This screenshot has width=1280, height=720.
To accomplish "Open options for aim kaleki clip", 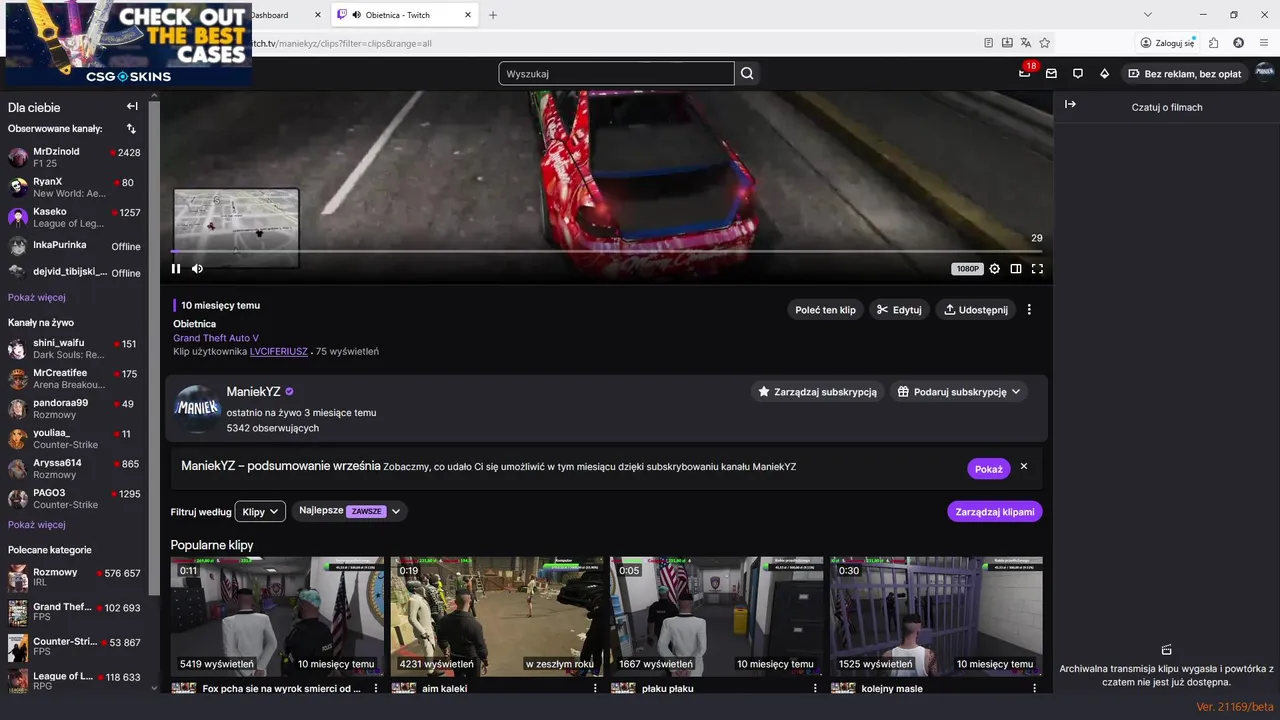I will tap(596, 688).
